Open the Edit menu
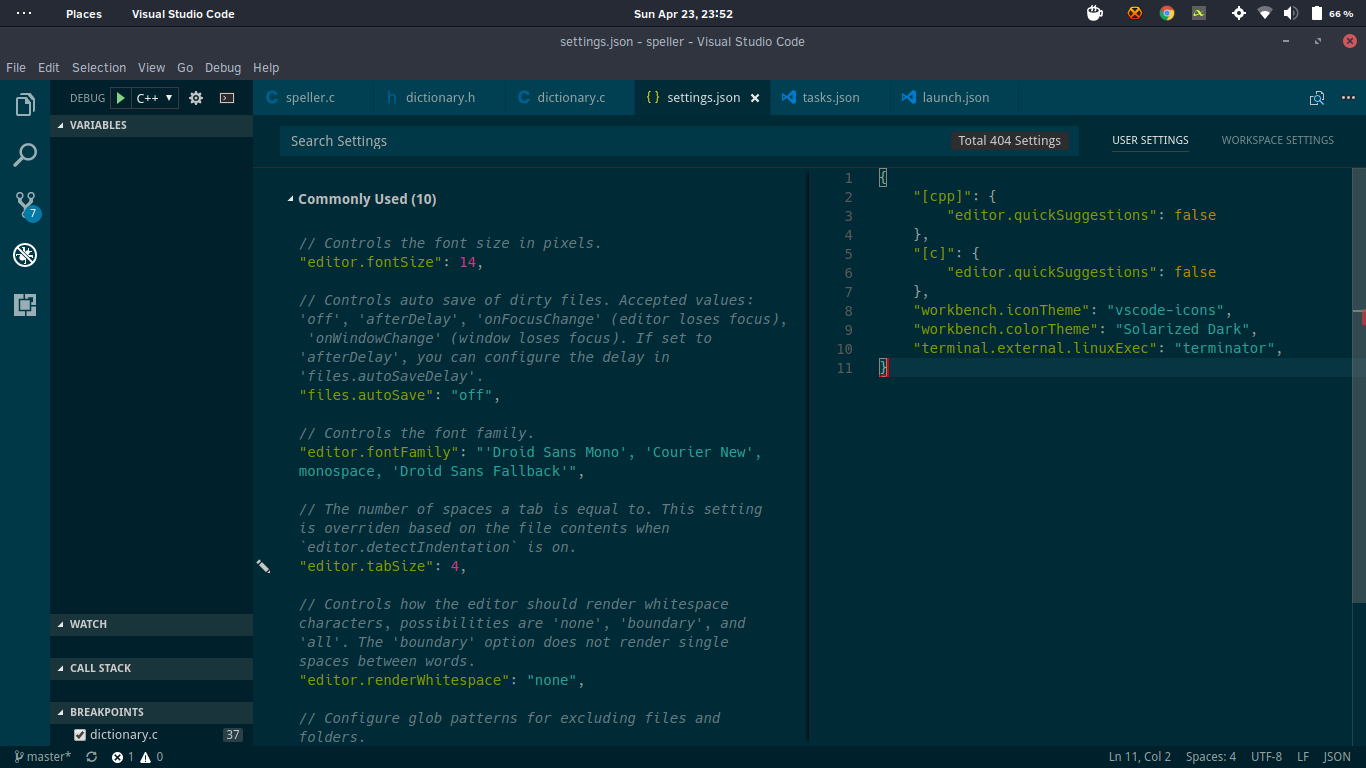 tap(49, 68)
